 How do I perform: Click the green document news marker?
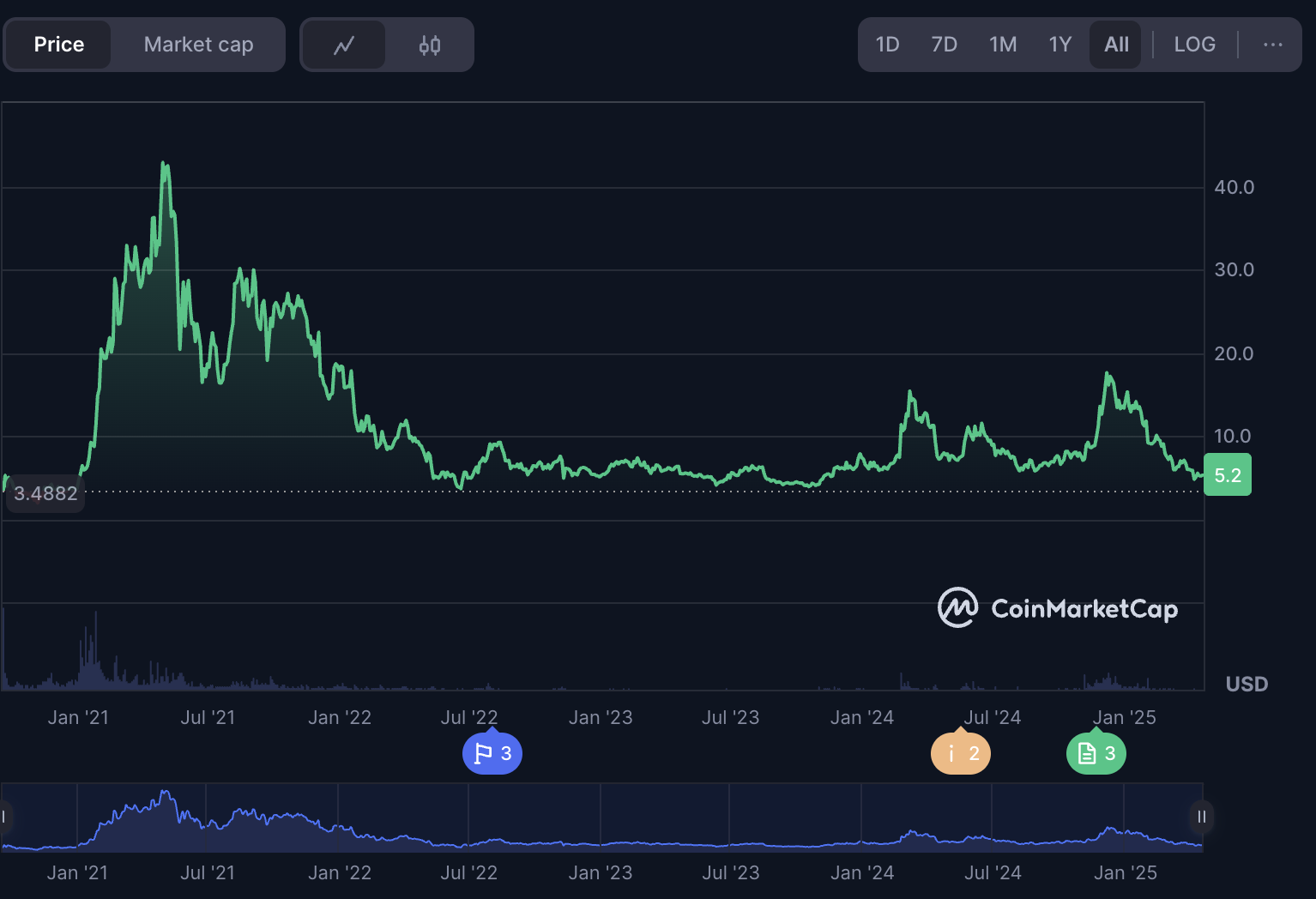pos(1096,753)
